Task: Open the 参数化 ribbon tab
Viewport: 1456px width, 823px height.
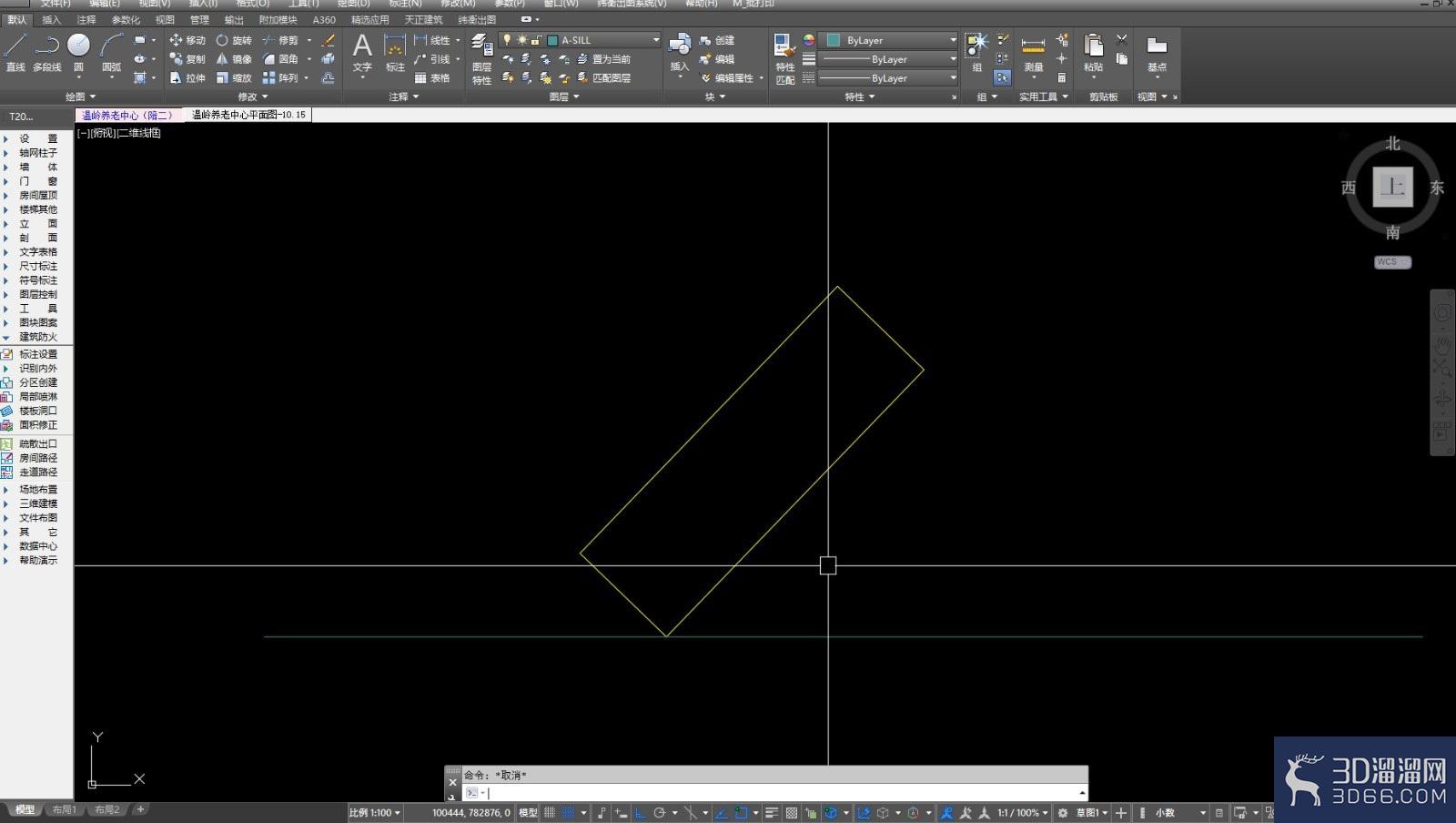Action: tap(126, 19)
